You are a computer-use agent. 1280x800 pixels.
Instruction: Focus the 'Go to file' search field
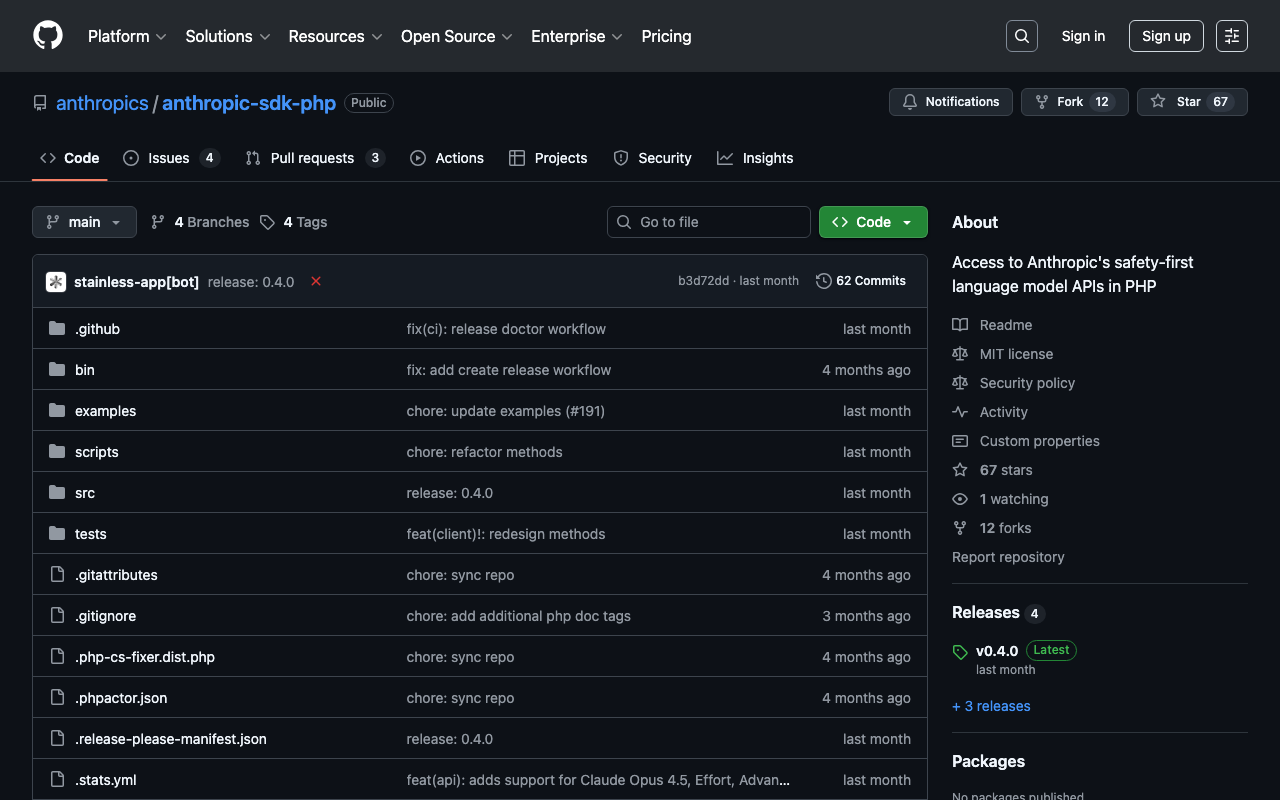[x=709, y=222]
